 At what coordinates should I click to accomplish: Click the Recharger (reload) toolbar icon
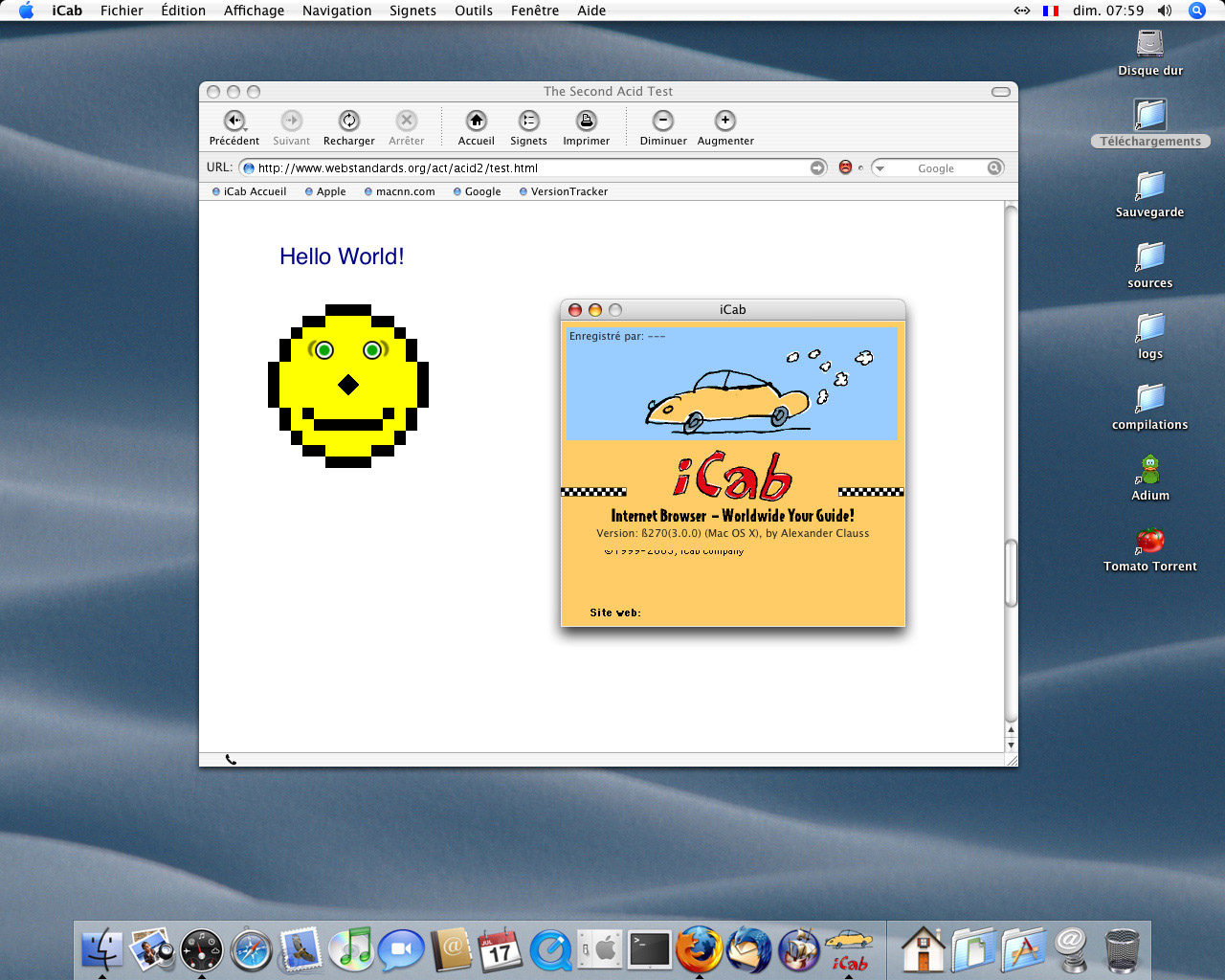tap(348, 122)
